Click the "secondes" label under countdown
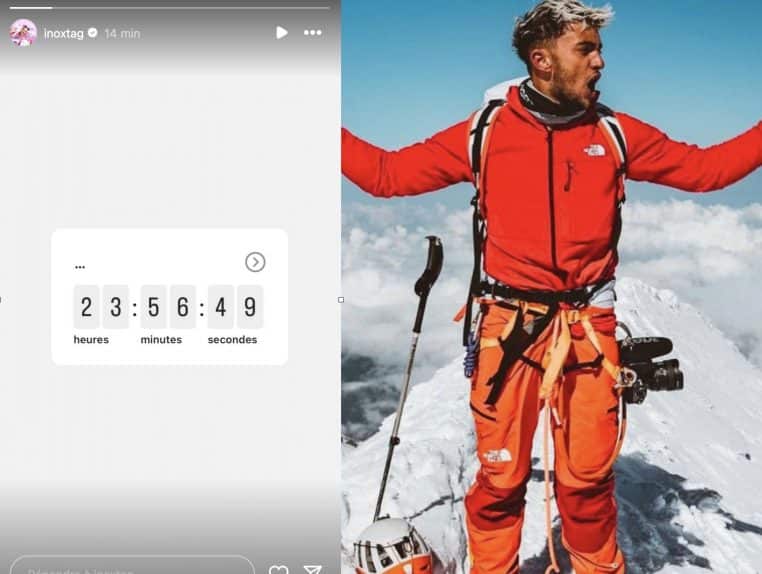Image resolution: width=762 pixels, height=574 pixels. click(x=232, y=340)
